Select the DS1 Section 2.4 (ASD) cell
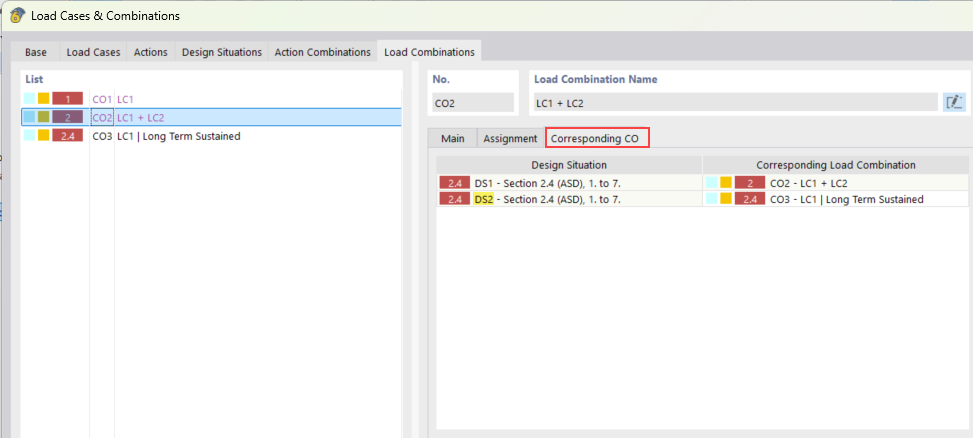The width and height of the screenshot is (973, 438). [569, 182]
